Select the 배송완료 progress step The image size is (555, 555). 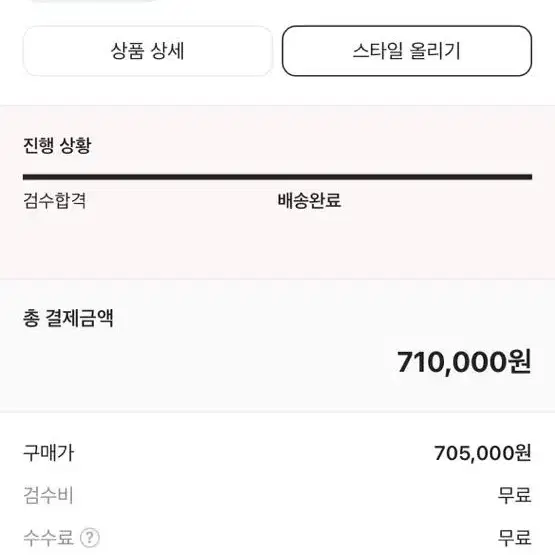(x=309, y=201)
